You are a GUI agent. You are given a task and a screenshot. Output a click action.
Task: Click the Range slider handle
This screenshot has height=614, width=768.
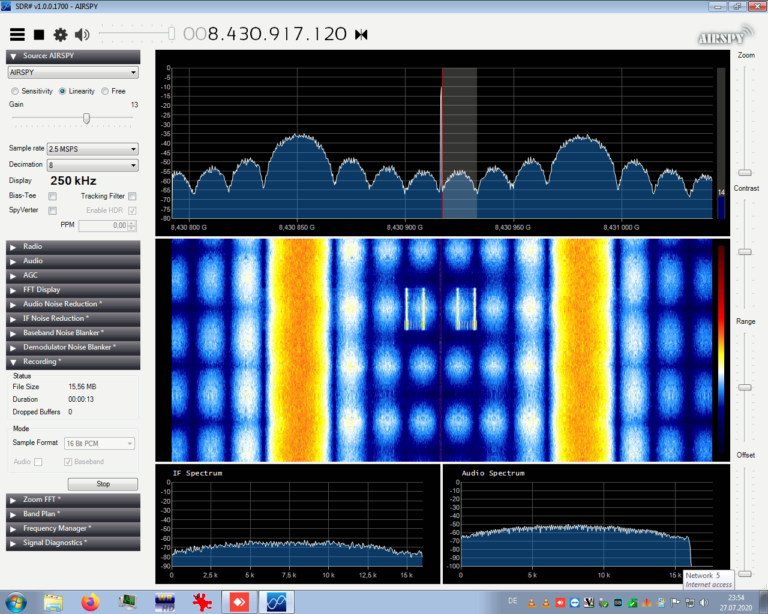tap(745, 387)
